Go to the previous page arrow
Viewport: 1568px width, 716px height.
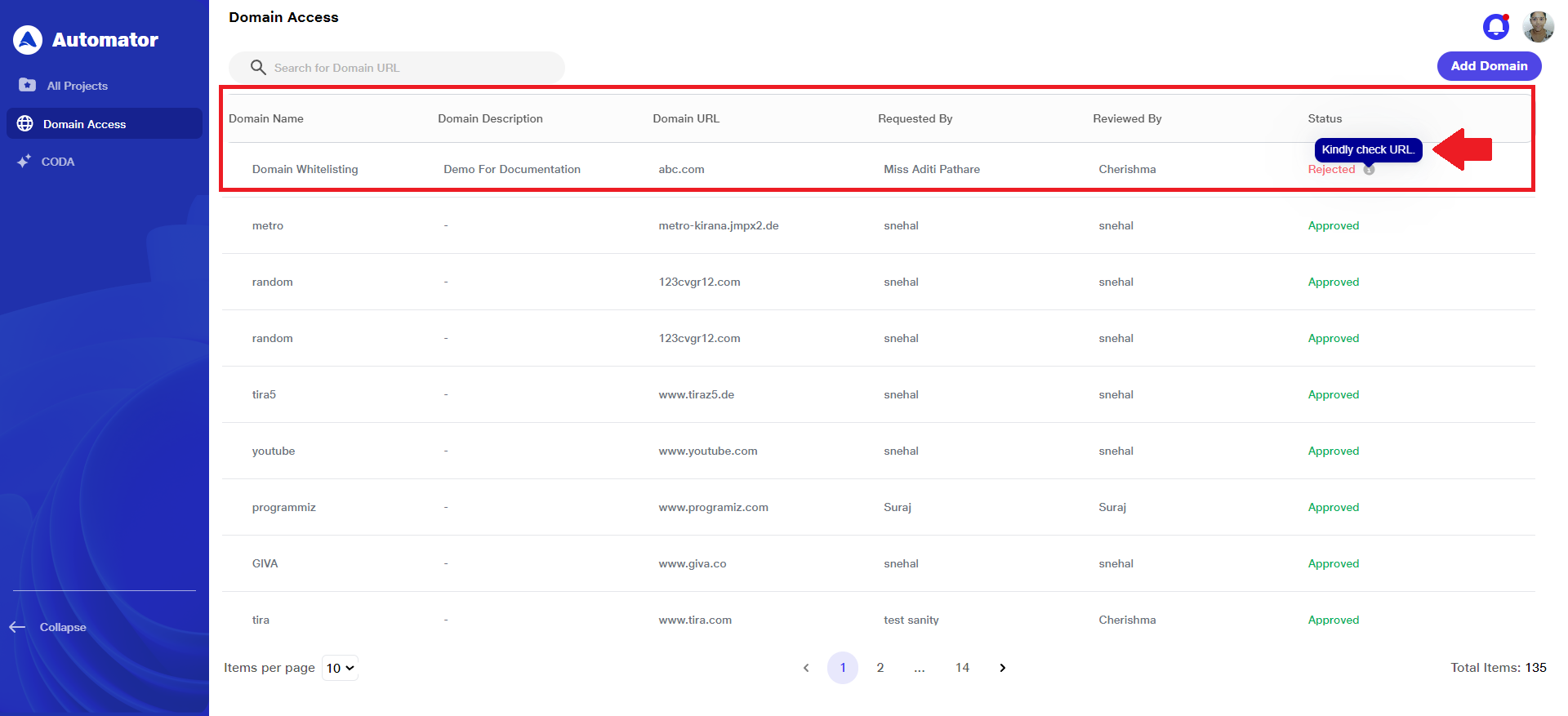pos(806,668)
